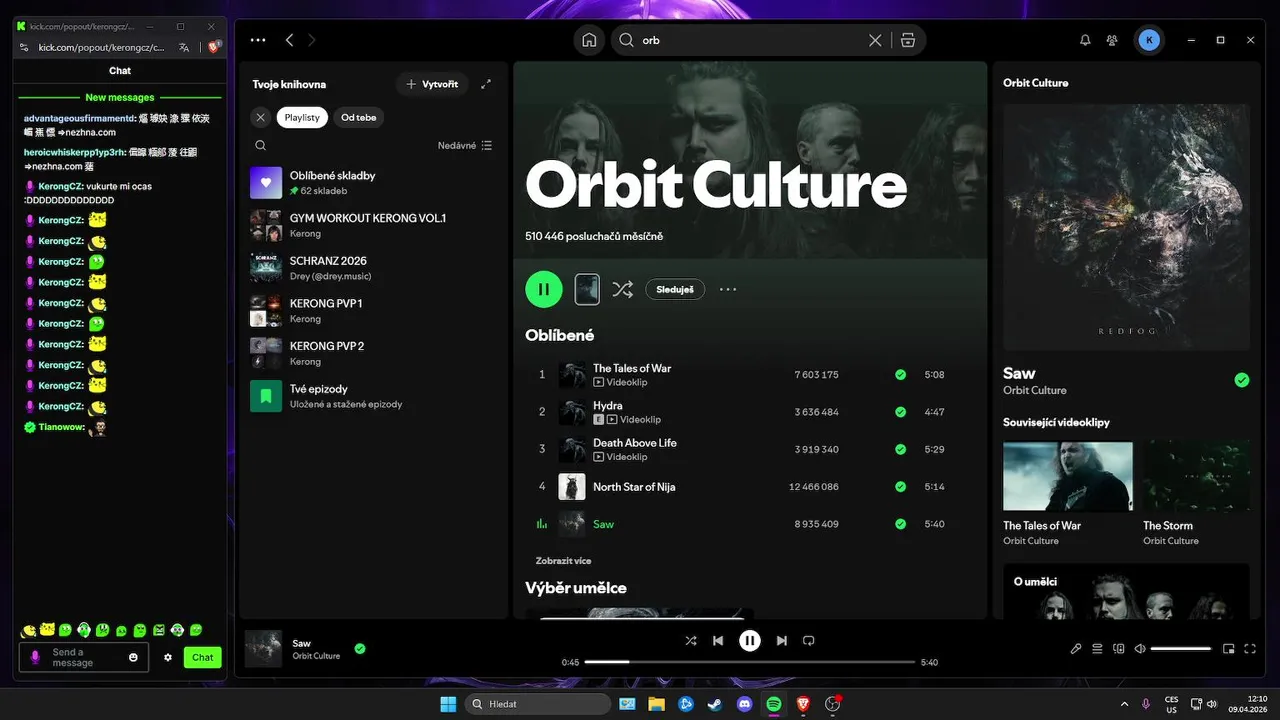Image resolution: width=1280 pixels, height=720 pixels.
Task: Open Kick chat settings gear
Action: (x=168, y=657)
